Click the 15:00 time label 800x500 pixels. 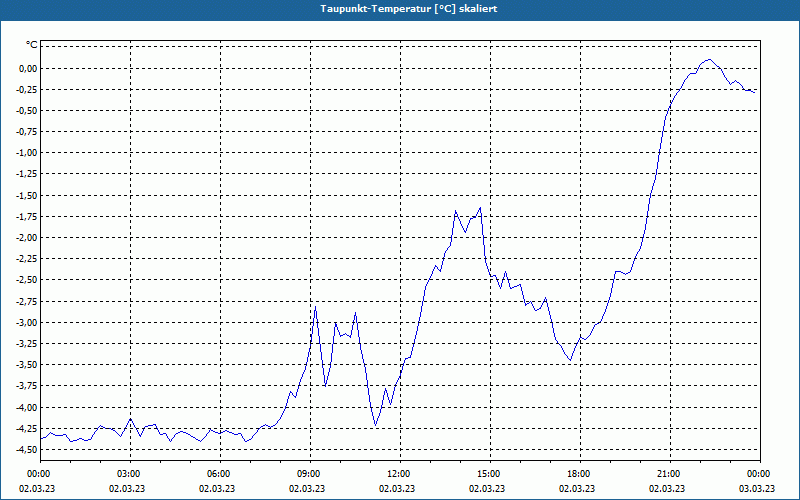pyautogui.click(x=490, y=474)
